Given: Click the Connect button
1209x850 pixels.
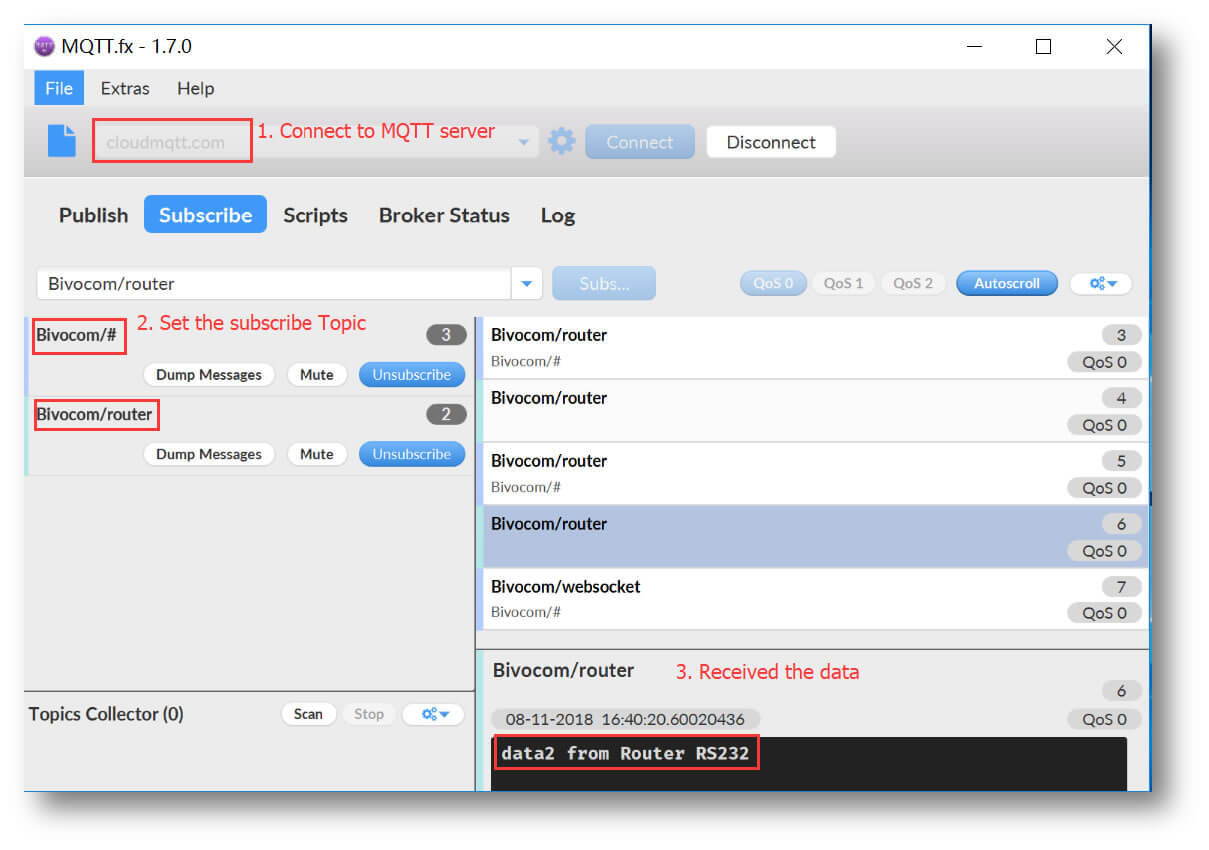Looking at the screenshot, I should (x=639, y=142).
